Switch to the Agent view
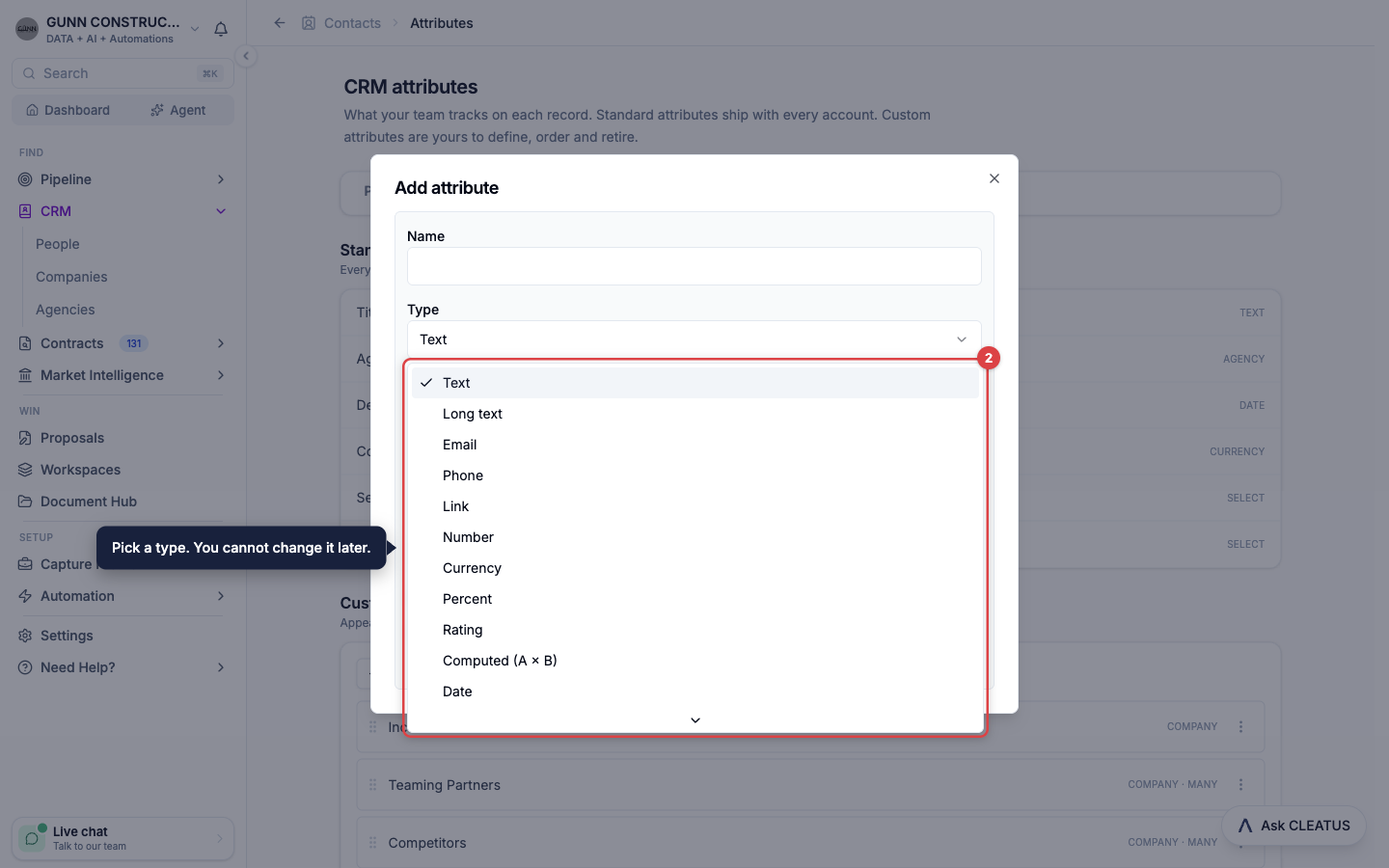The image size is (1389, 868). pos(178,110)
